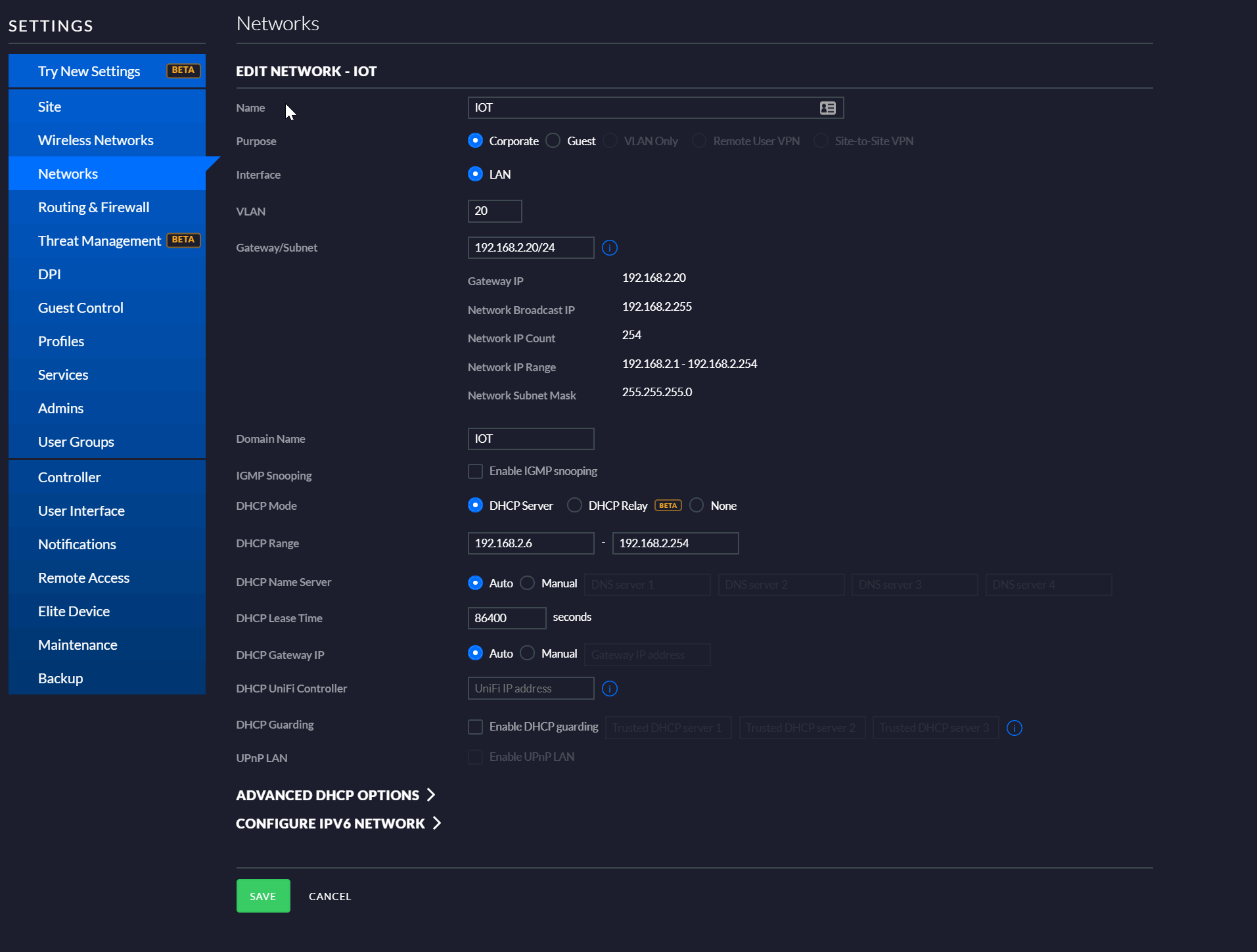1257x952 pixels.
Task: Save the network settings
Action: coord(263,896)
